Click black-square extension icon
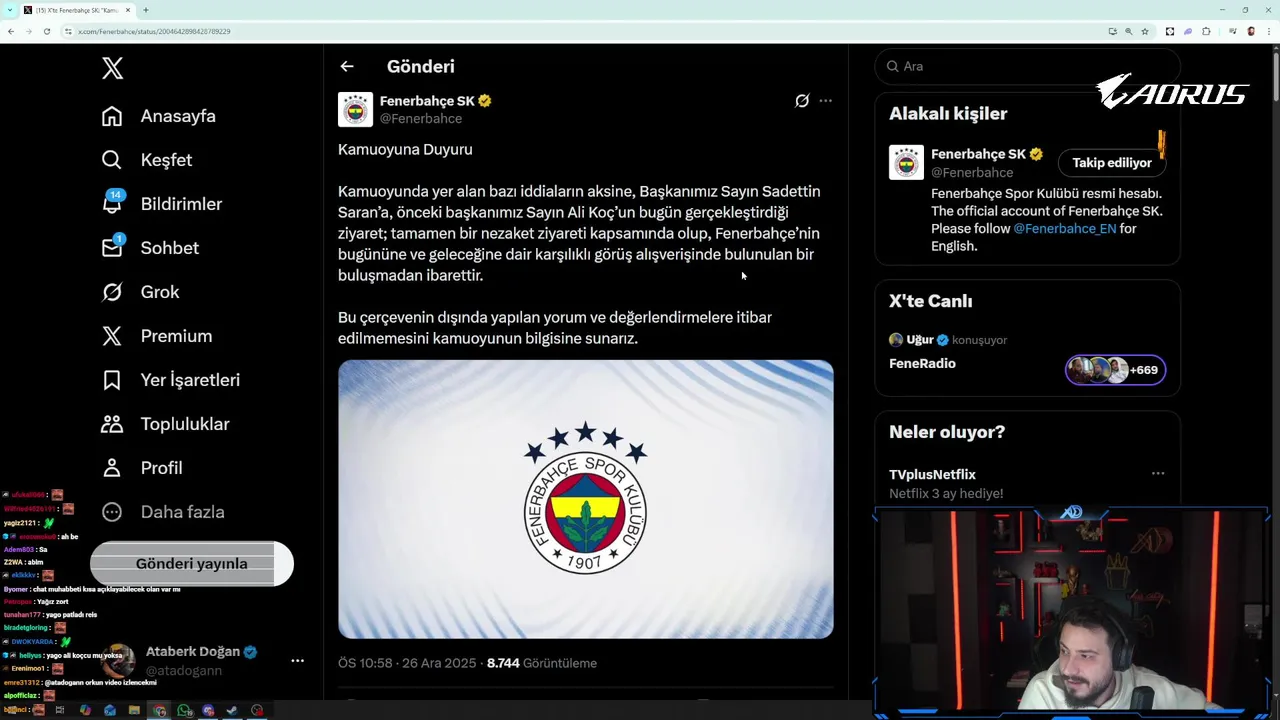Viewport: 1280px width, 720px height. pyautogui.click(x=1170, y=31)
